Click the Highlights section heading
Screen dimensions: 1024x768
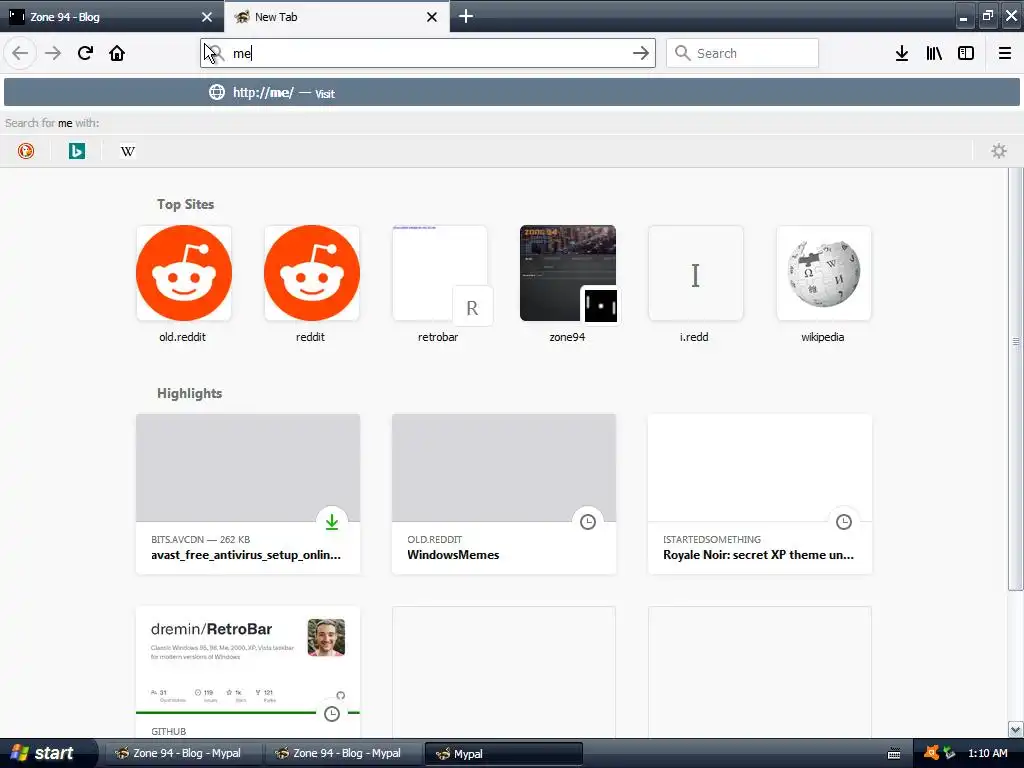coord(189,393)
